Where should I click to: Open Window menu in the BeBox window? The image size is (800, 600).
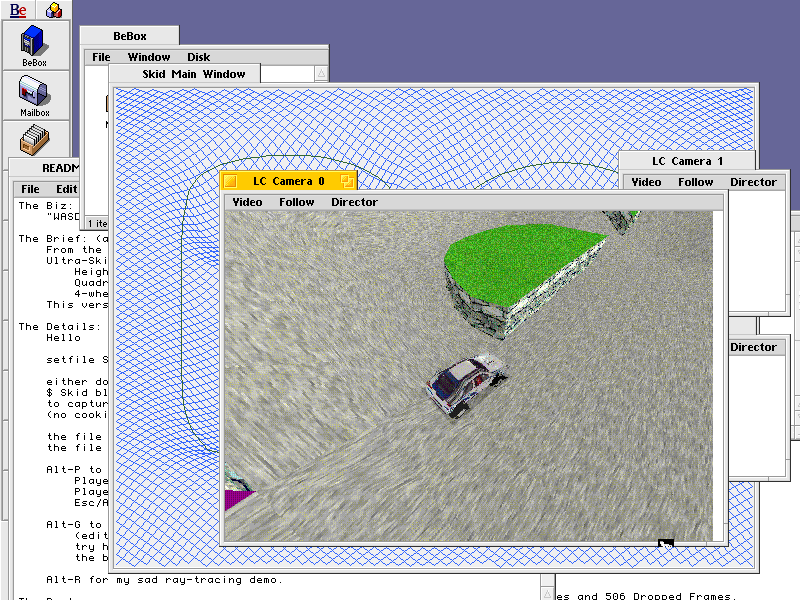[148, 57]
